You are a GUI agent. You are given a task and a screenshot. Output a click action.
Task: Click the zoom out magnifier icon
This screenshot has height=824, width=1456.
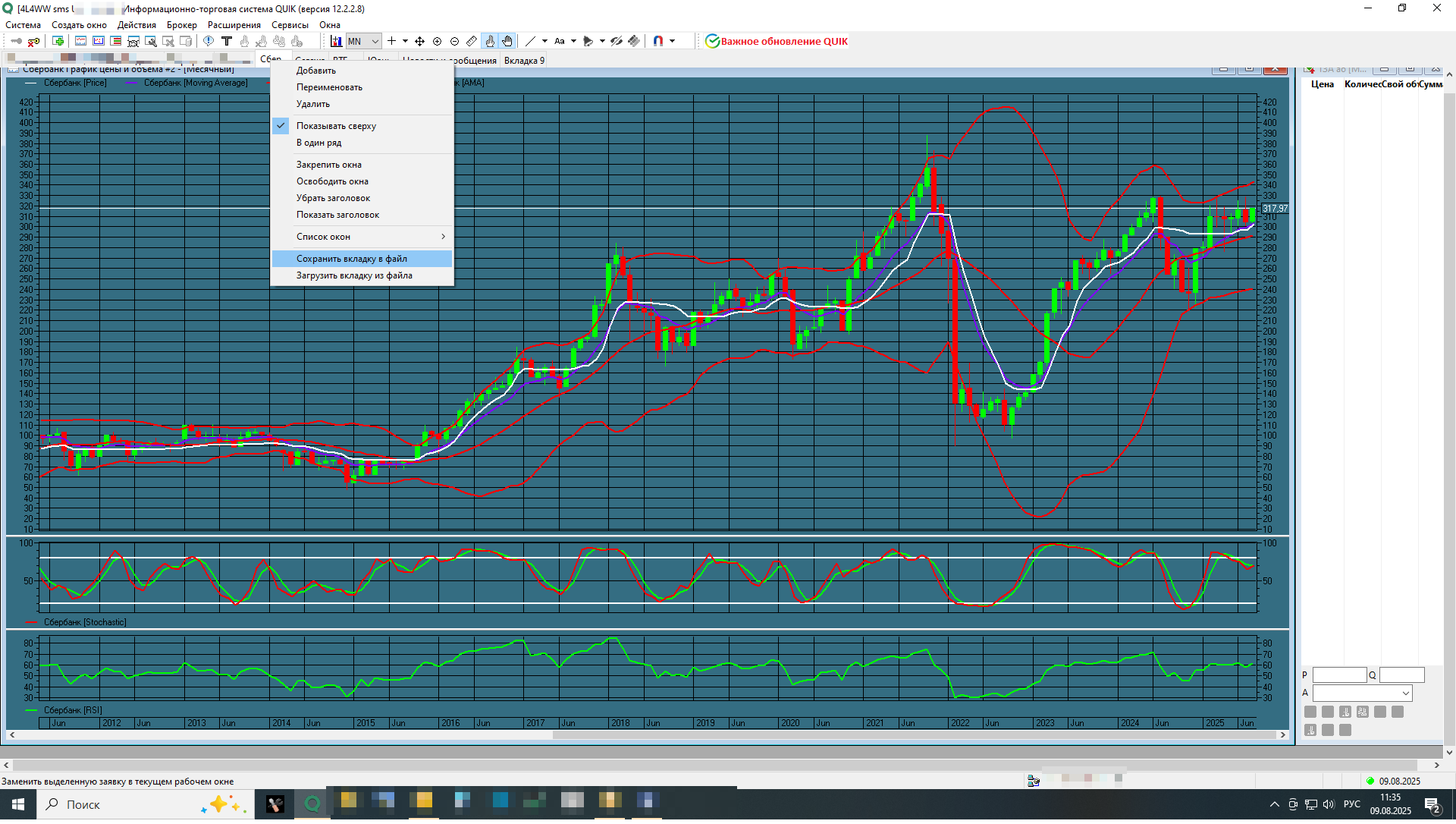click(454, 42)
